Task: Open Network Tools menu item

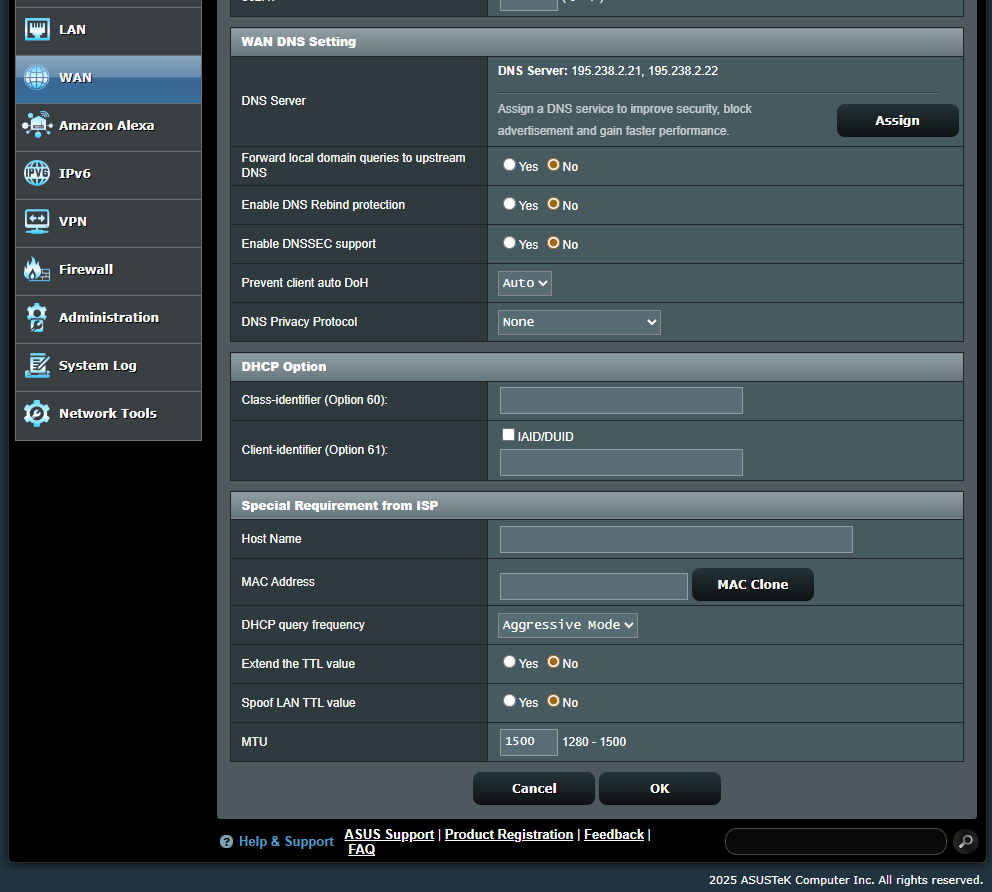Action: pos(107,414)
